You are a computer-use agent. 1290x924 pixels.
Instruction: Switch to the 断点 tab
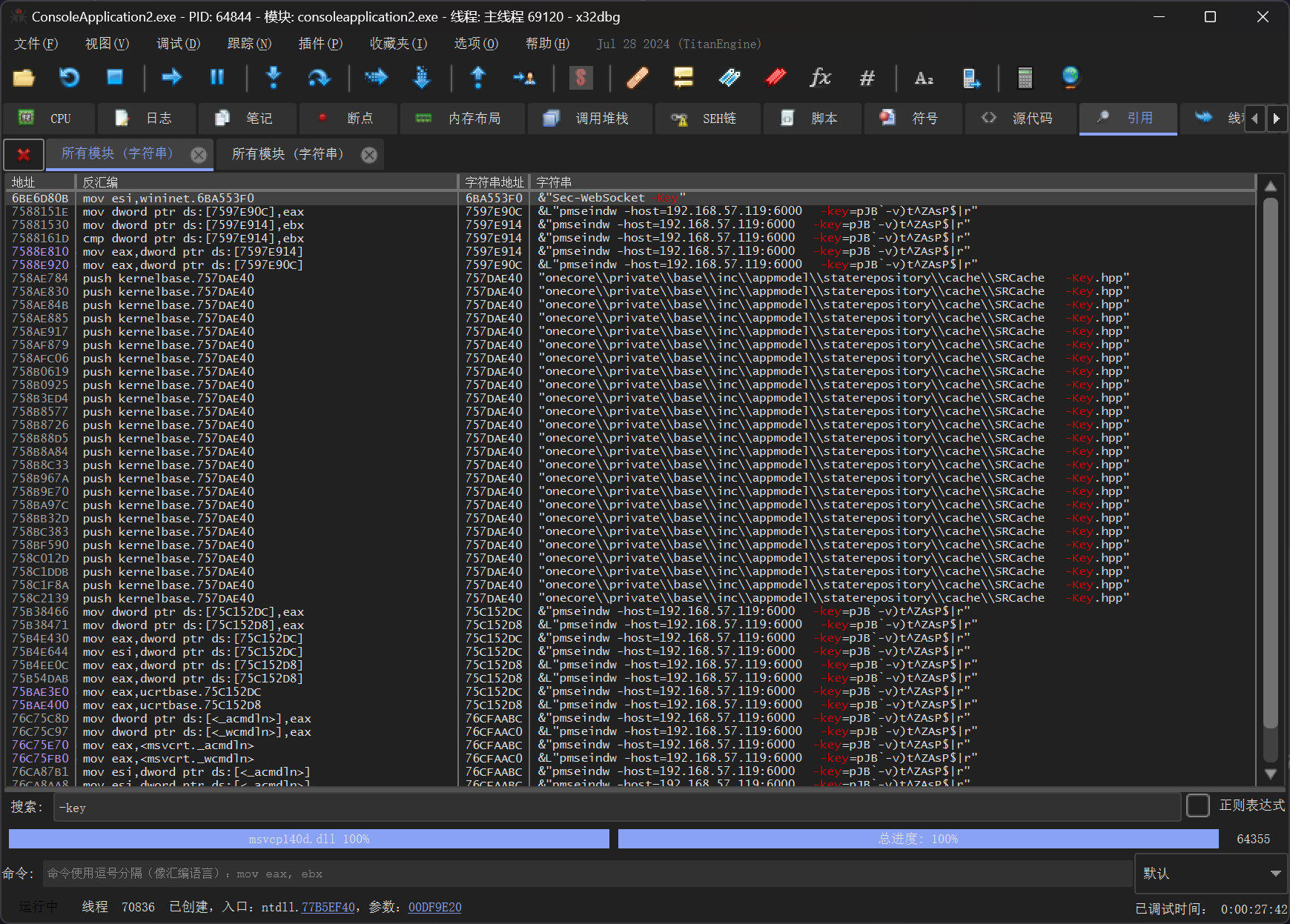point(348,119)
